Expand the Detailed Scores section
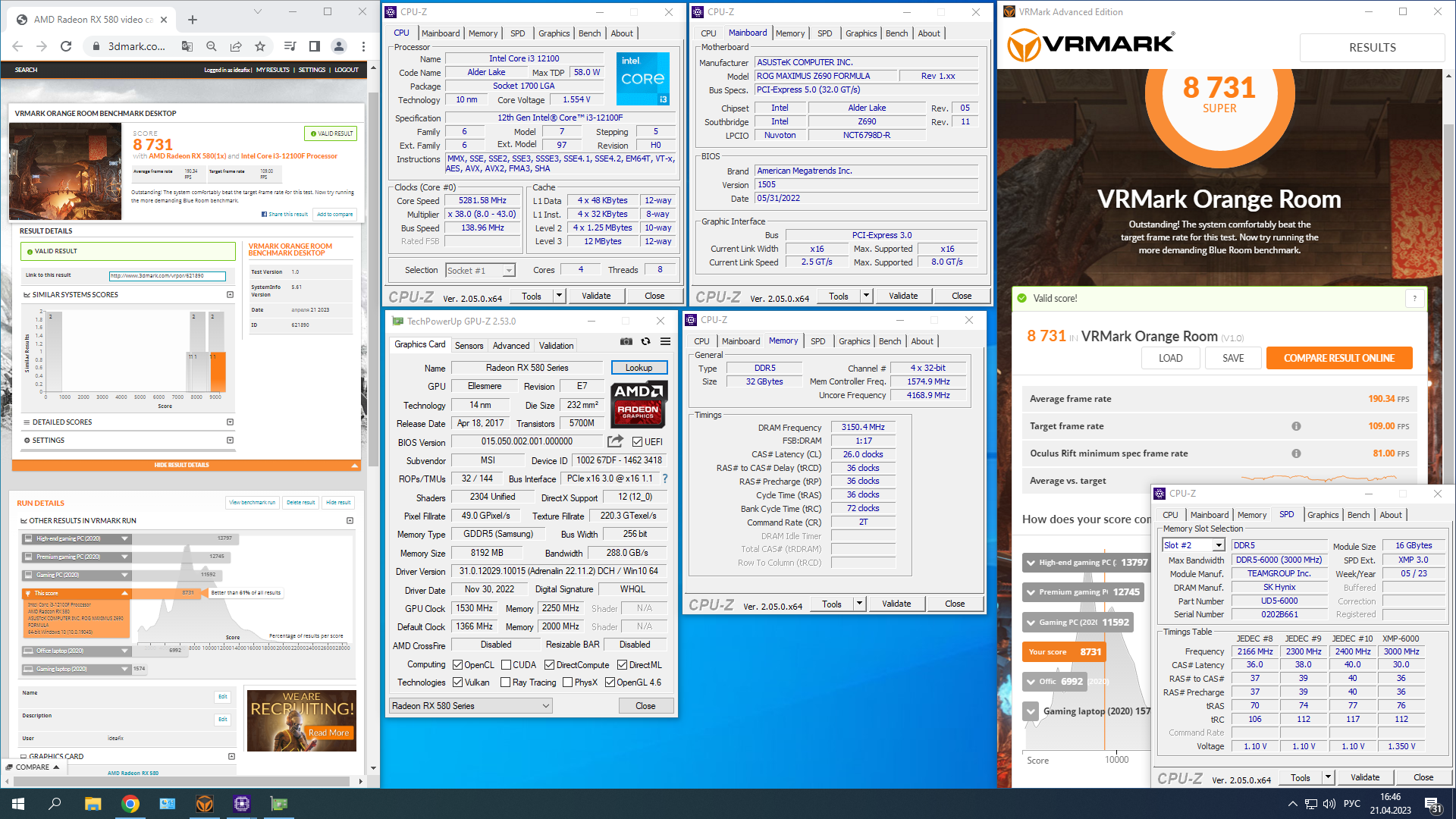Screen dimensions: 1456x819 [x=230, y=422]
